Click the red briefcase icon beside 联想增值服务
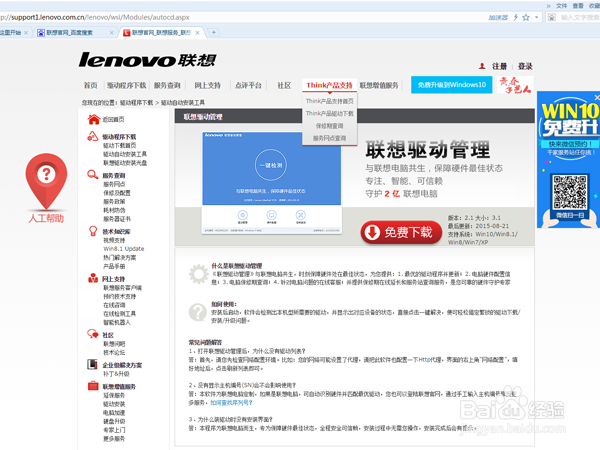600x450 pixels. click(93, 386)
